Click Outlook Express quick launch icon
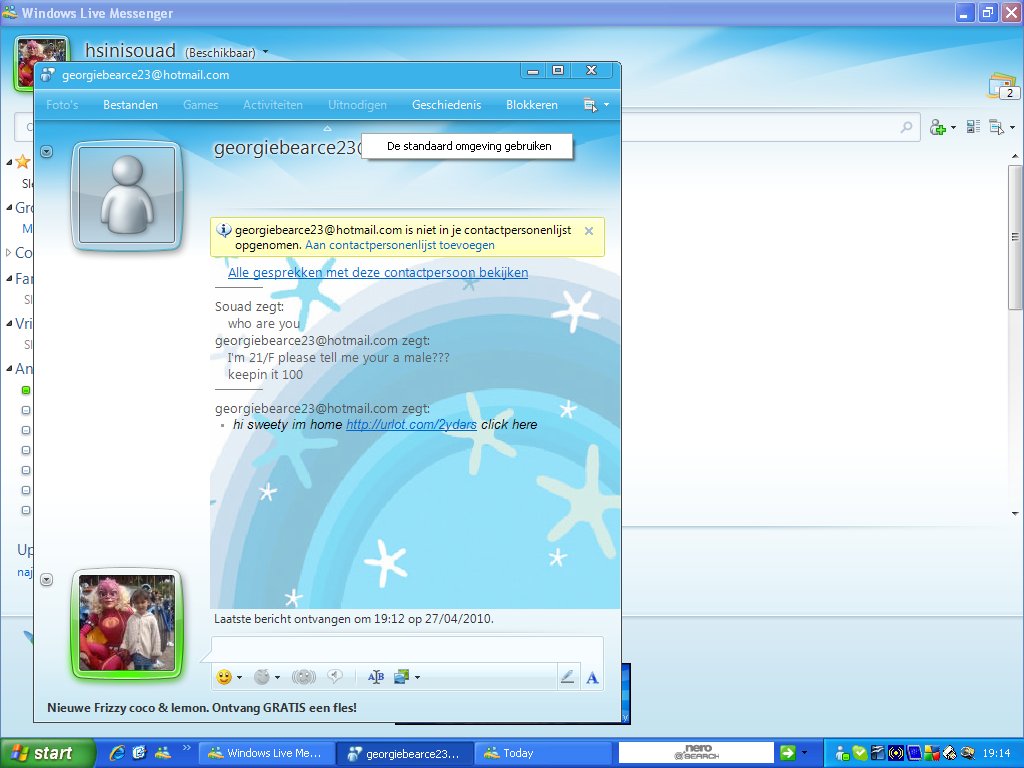Image resolution: width=1024 pixels, height=768 pixels. point(139,753)
